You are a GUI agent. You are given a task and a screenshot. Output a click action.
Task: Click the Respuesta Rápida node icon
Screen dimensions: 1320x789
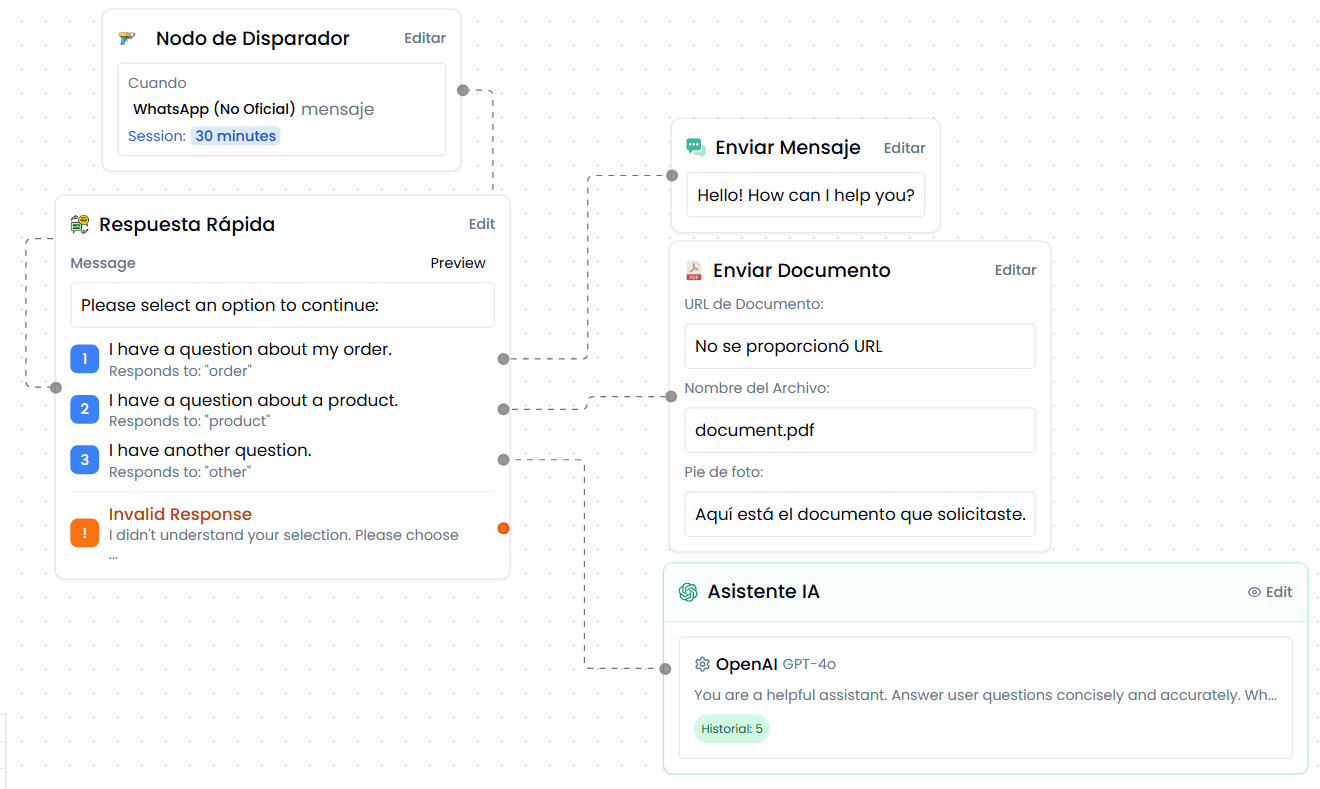pyautogui.click(x=80, y=225)
